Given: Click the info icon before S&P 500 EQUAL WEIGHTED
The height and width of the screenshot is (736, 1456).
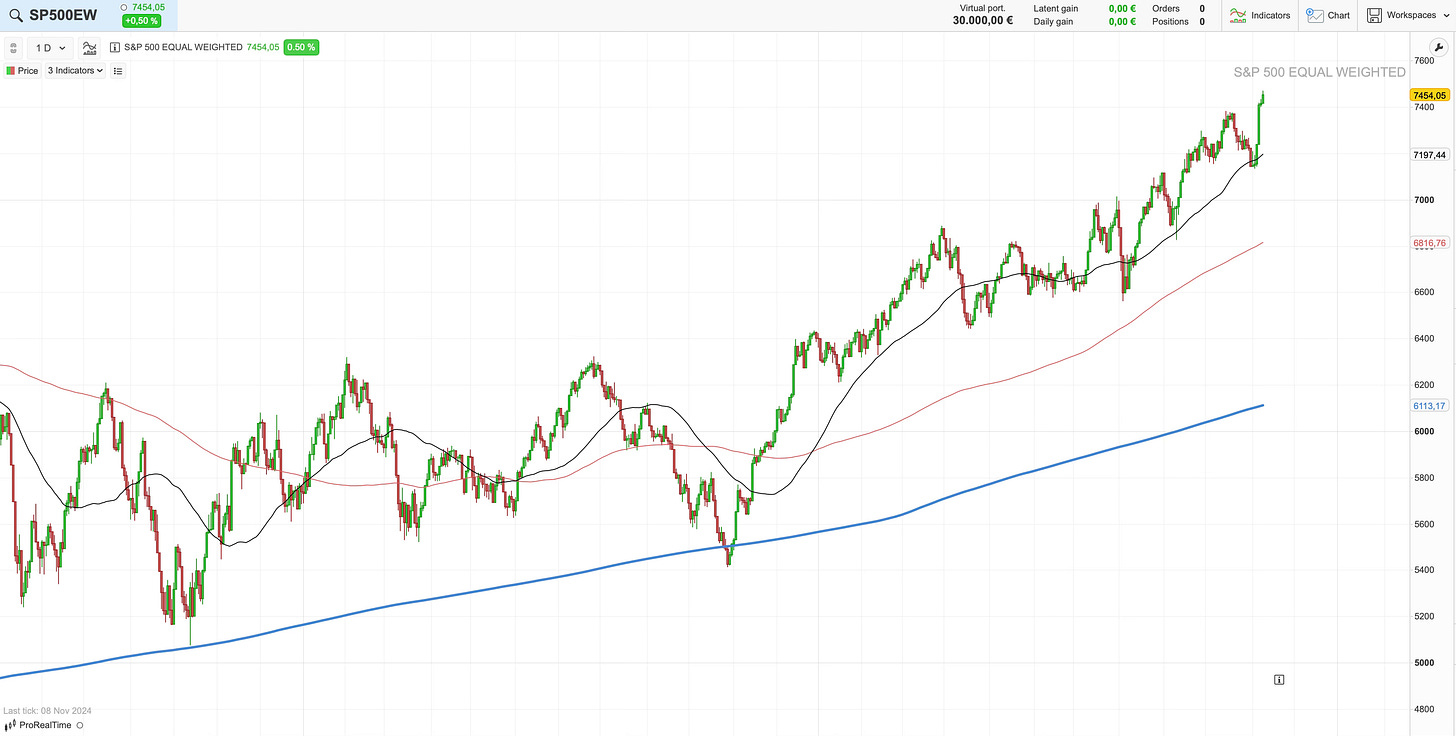Looking at the screenshot, I should 115,47.
